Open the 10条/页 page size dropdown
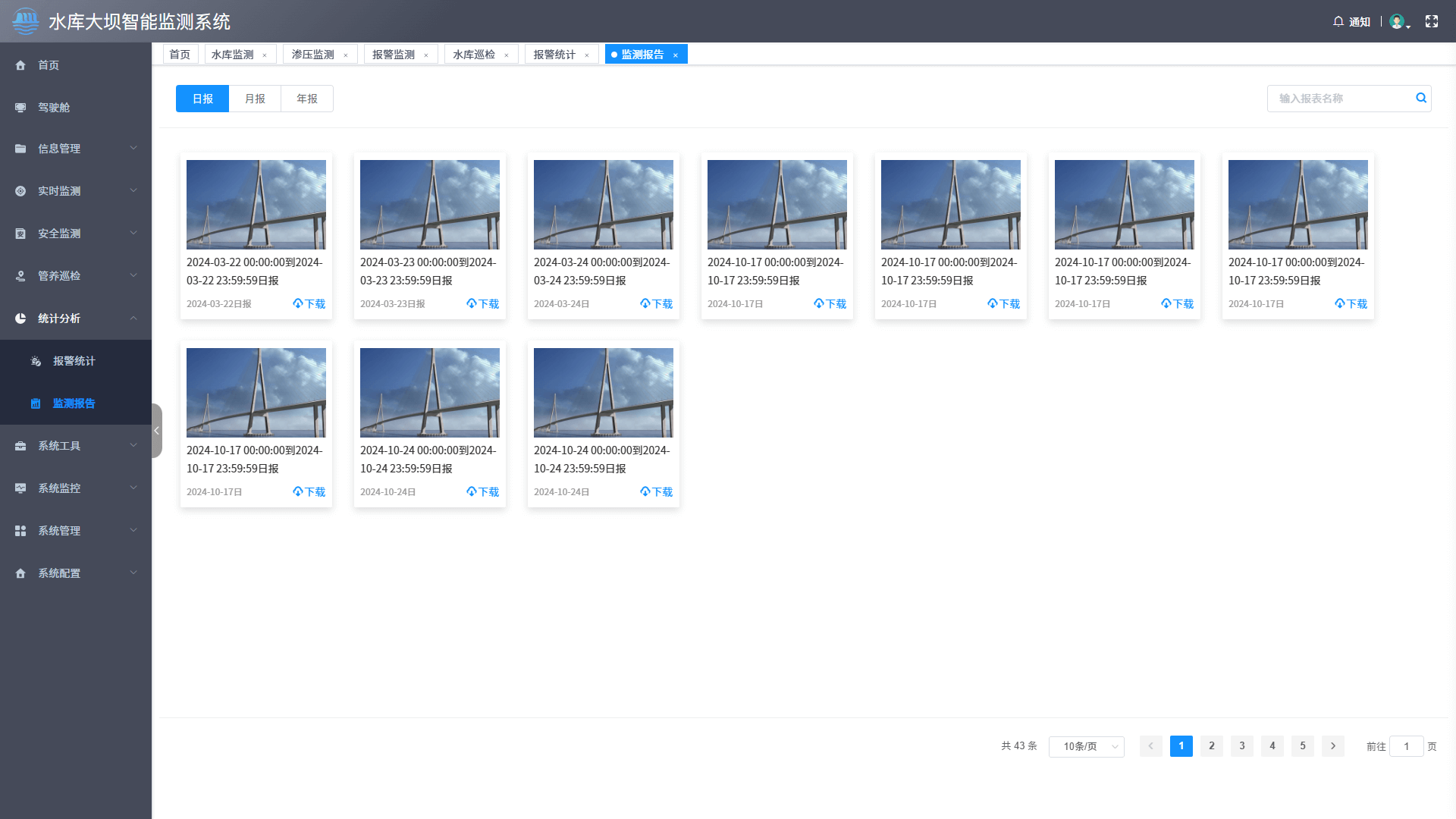 point(1086,745)
